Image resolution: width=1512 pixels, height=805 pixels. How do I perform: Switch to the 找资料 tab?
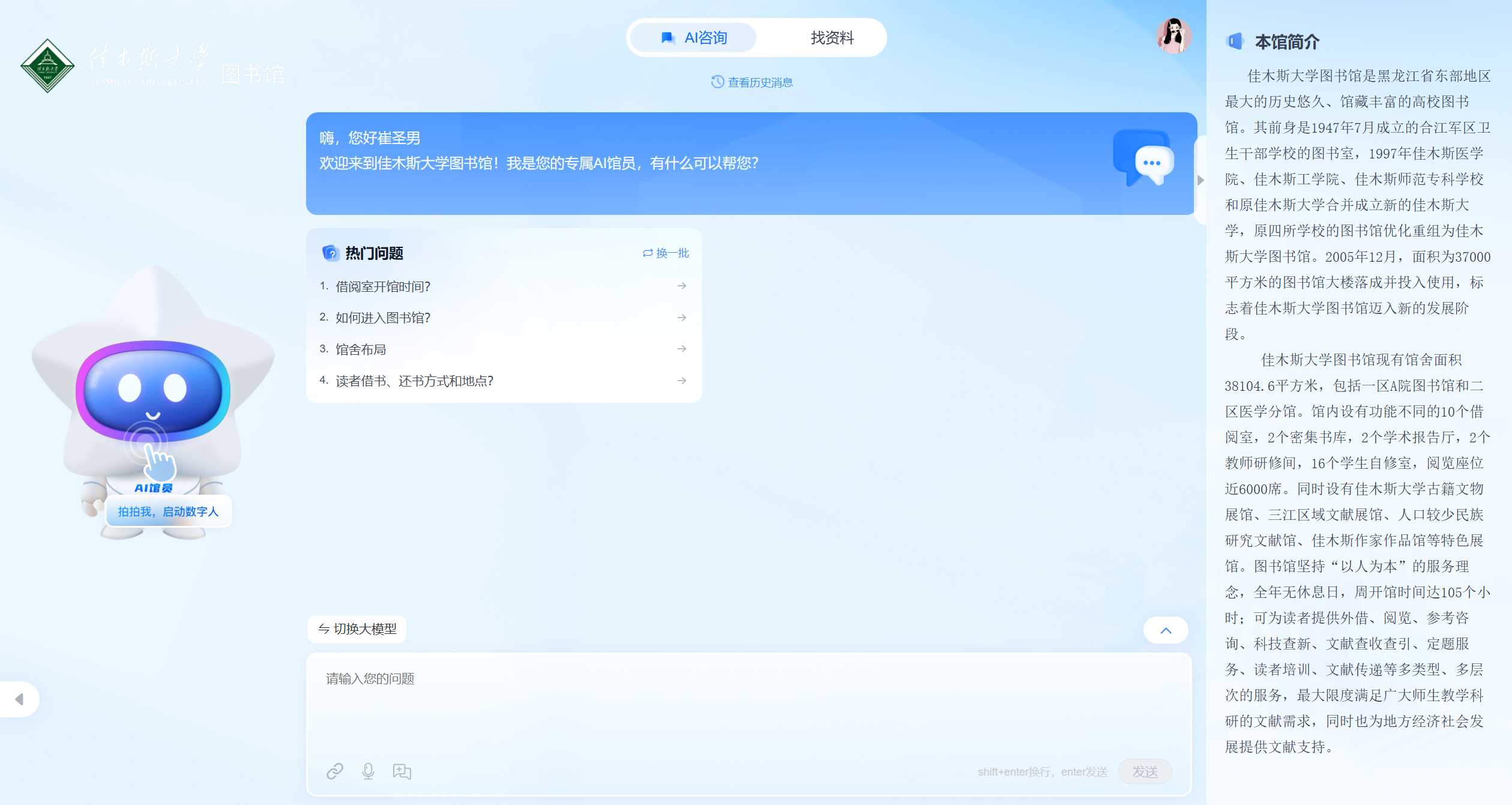[832, 38]
